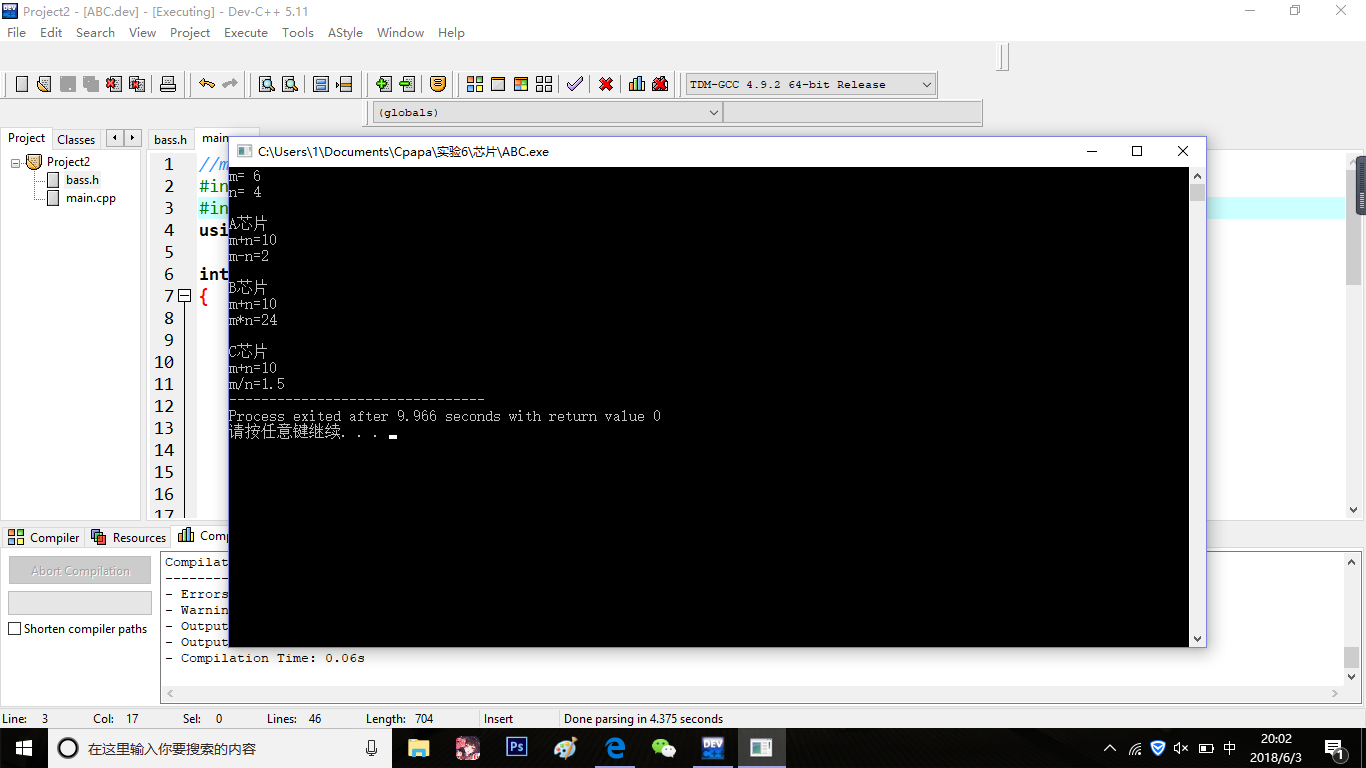This screenshot has width=1366, height=768.
Task: Click the Syntax Check checkmark icon
Action: 574,84
